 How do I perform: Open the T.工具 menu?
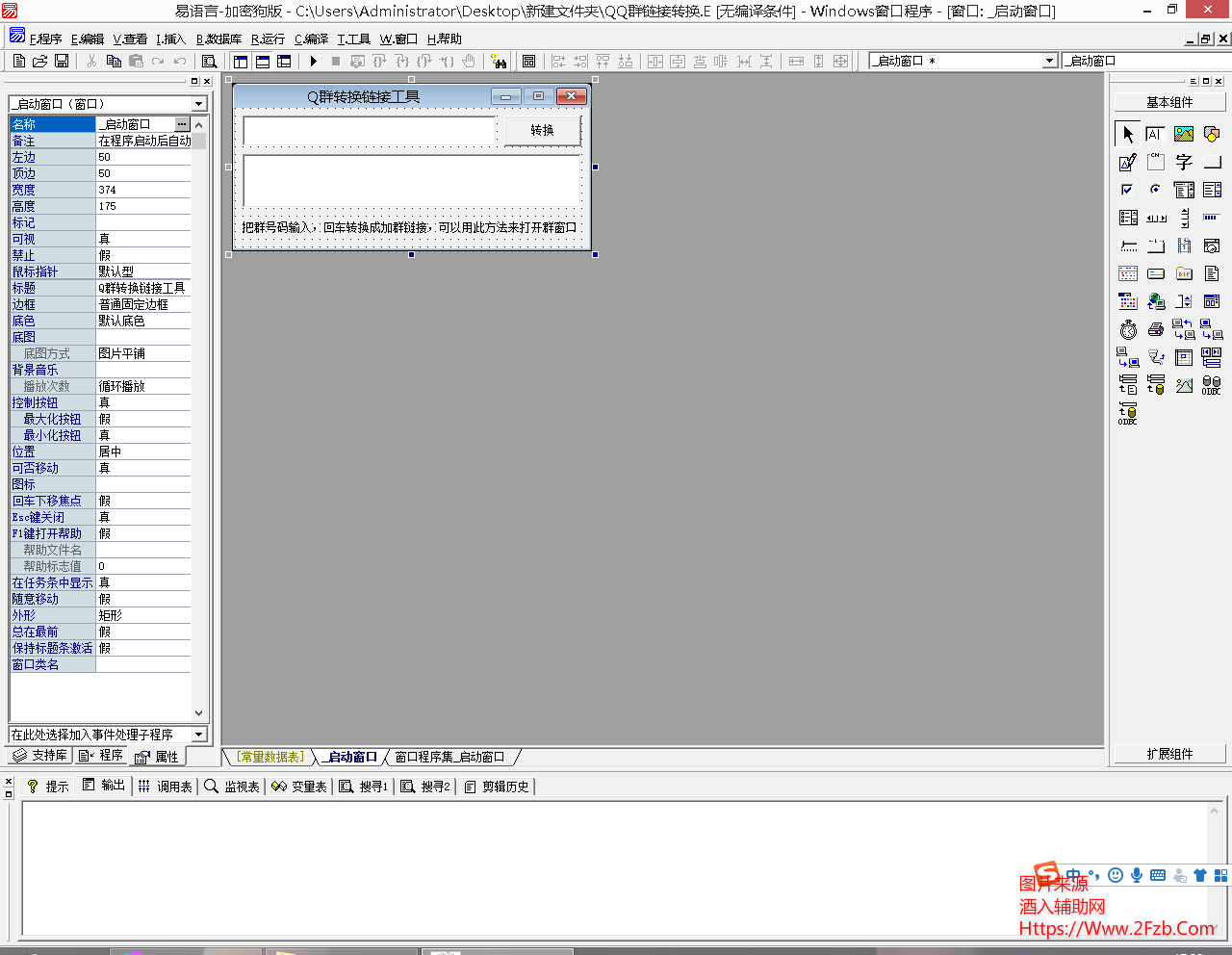[353, 39]
